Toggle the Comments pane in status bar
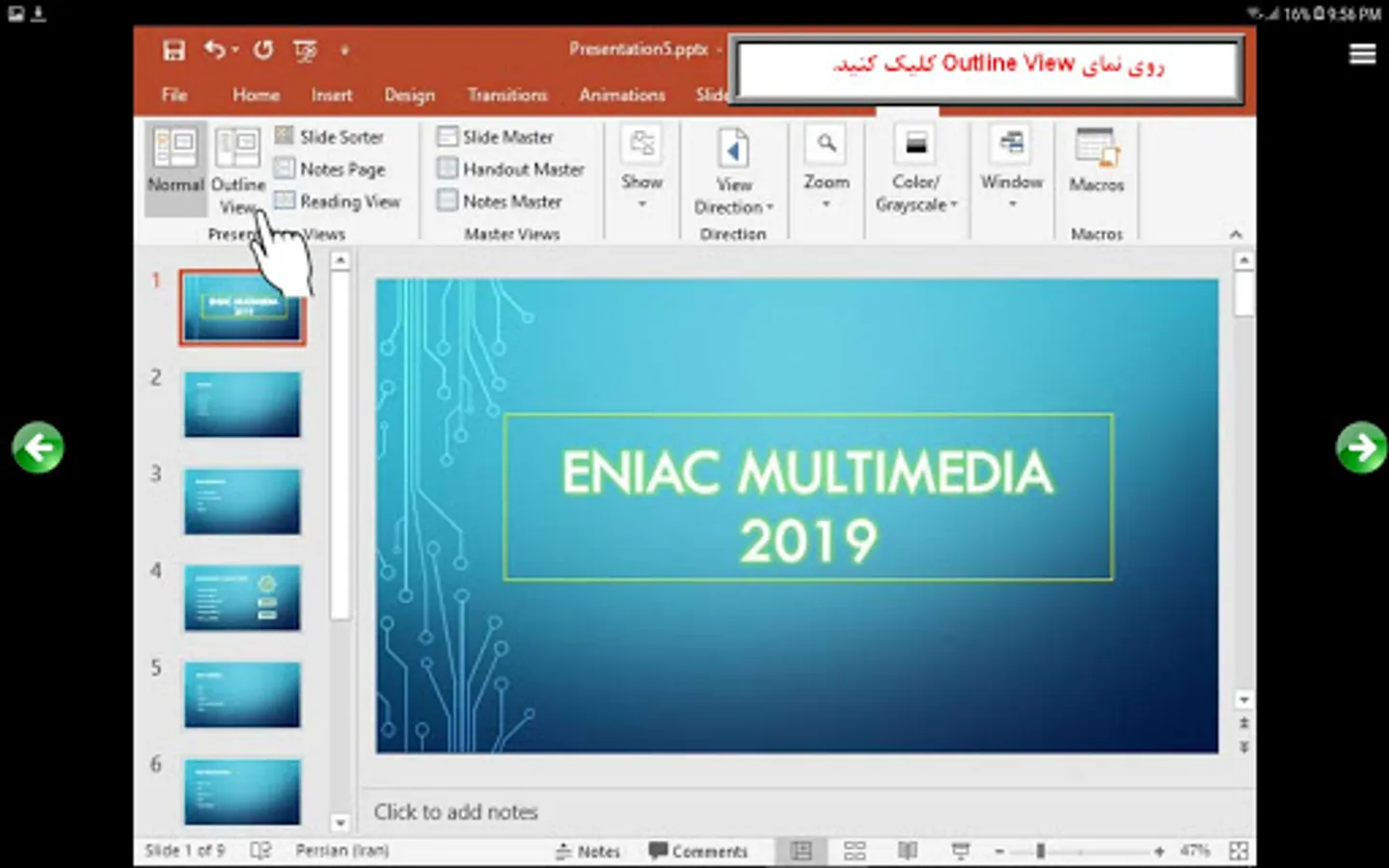Image resolution: width=1389 pixels, height=868 pixels. 698,851
